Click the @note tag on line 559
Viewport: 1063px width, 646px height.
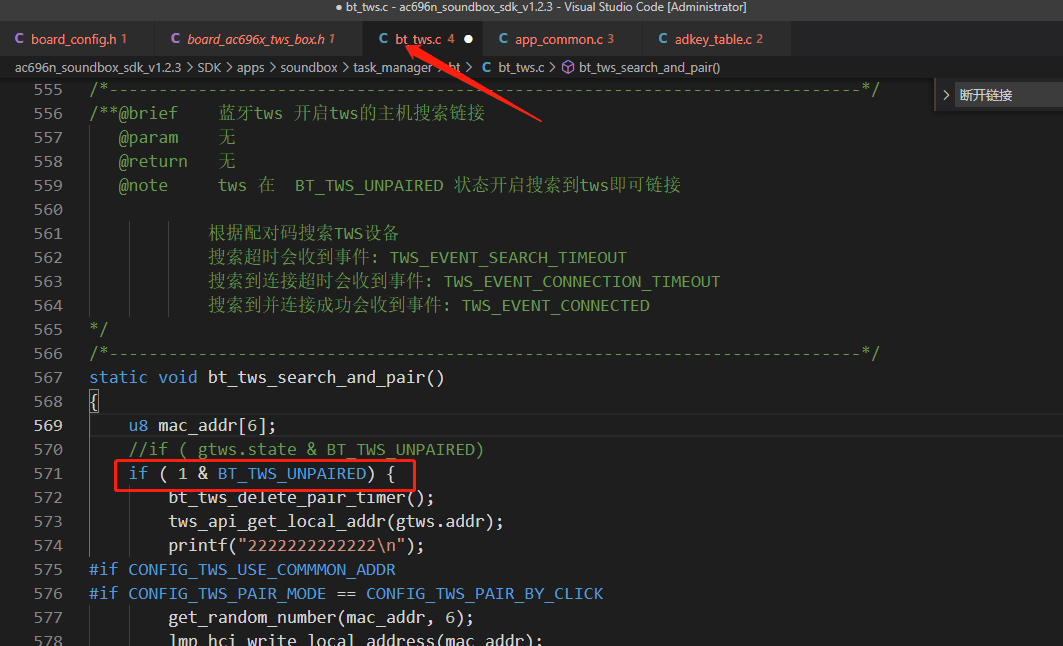[143, 185]
